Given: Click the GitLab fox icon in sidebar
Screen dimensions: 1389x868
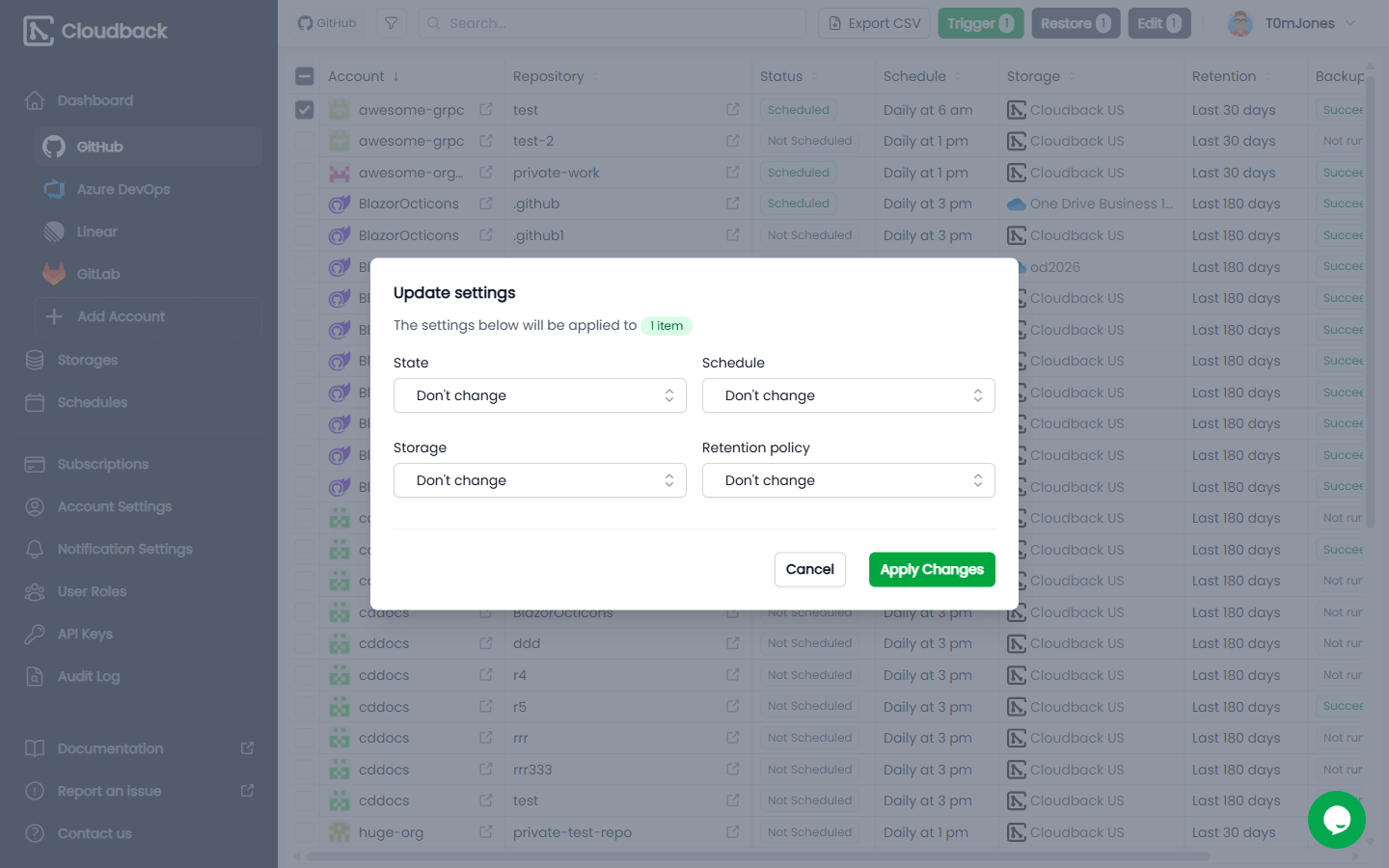Looking at the screenshot, I should (54, 274).
